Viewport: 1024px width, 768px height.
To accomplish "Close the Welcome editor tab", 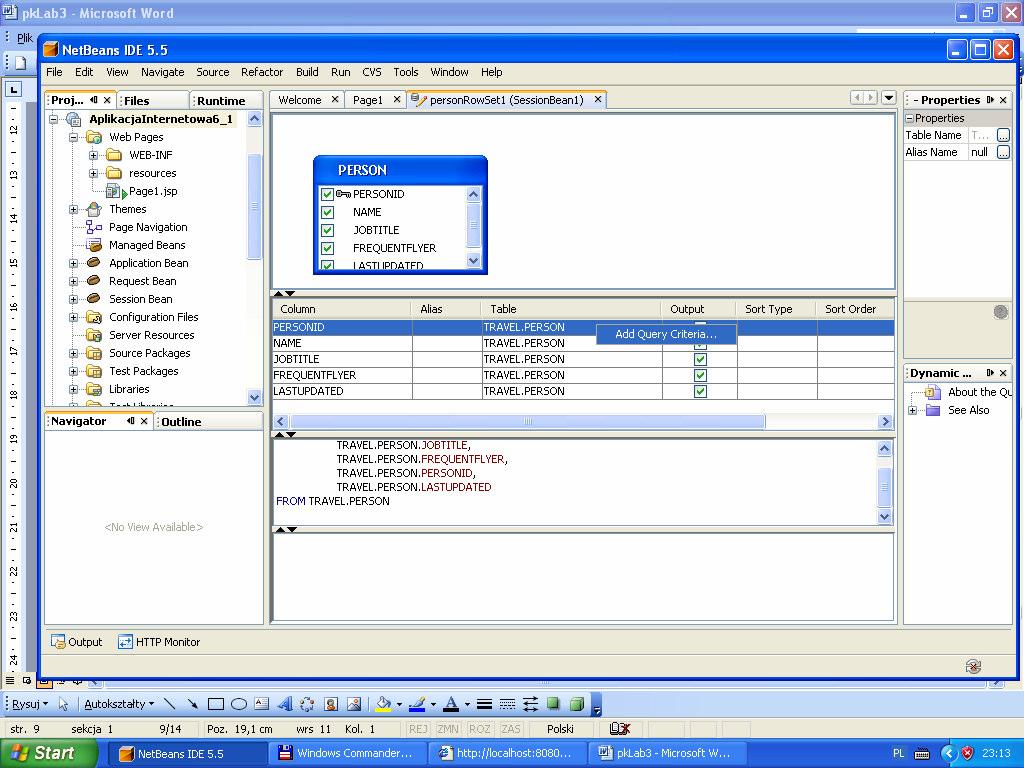I will pos(335,99).
